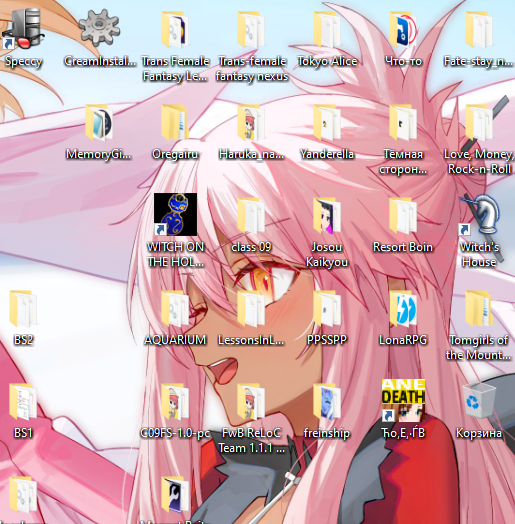Open the class 09 folder

(x=251, y=217)
